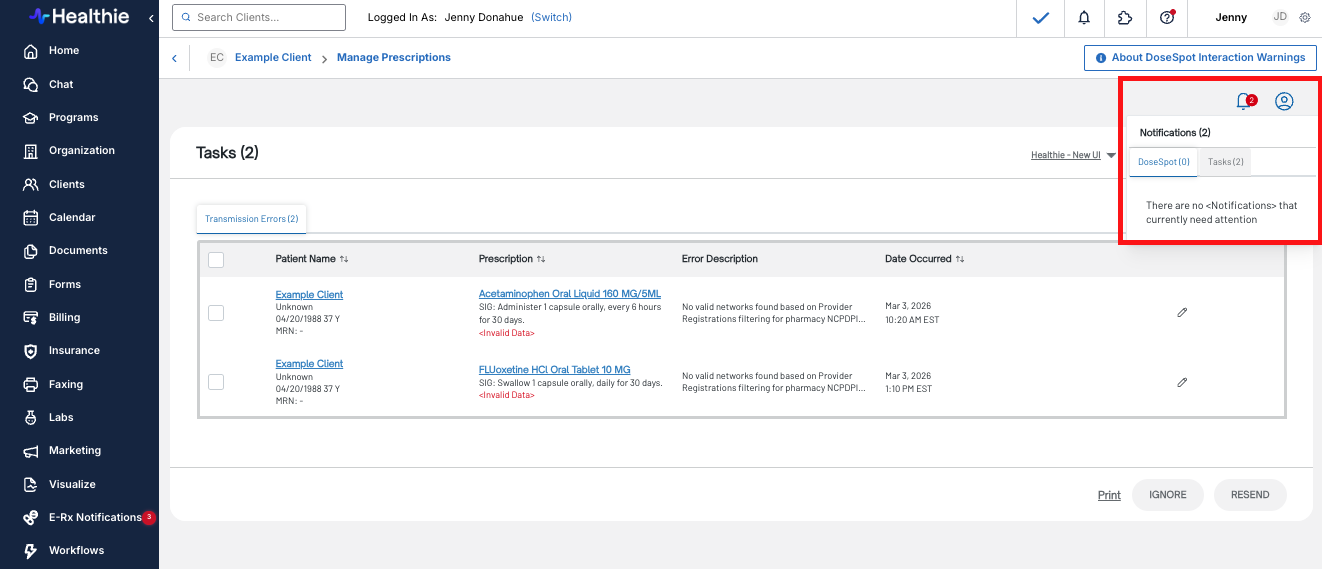Open About DoseSpot Interaction Warnings
1322x569 pixels.
(1200, 58)
